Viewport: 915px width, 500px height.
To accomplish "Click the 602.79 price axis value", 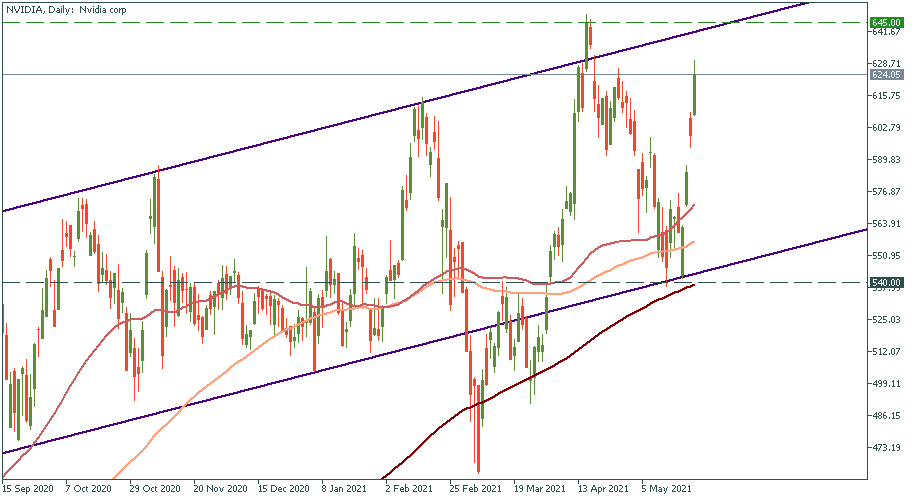I will coord(886,127).
